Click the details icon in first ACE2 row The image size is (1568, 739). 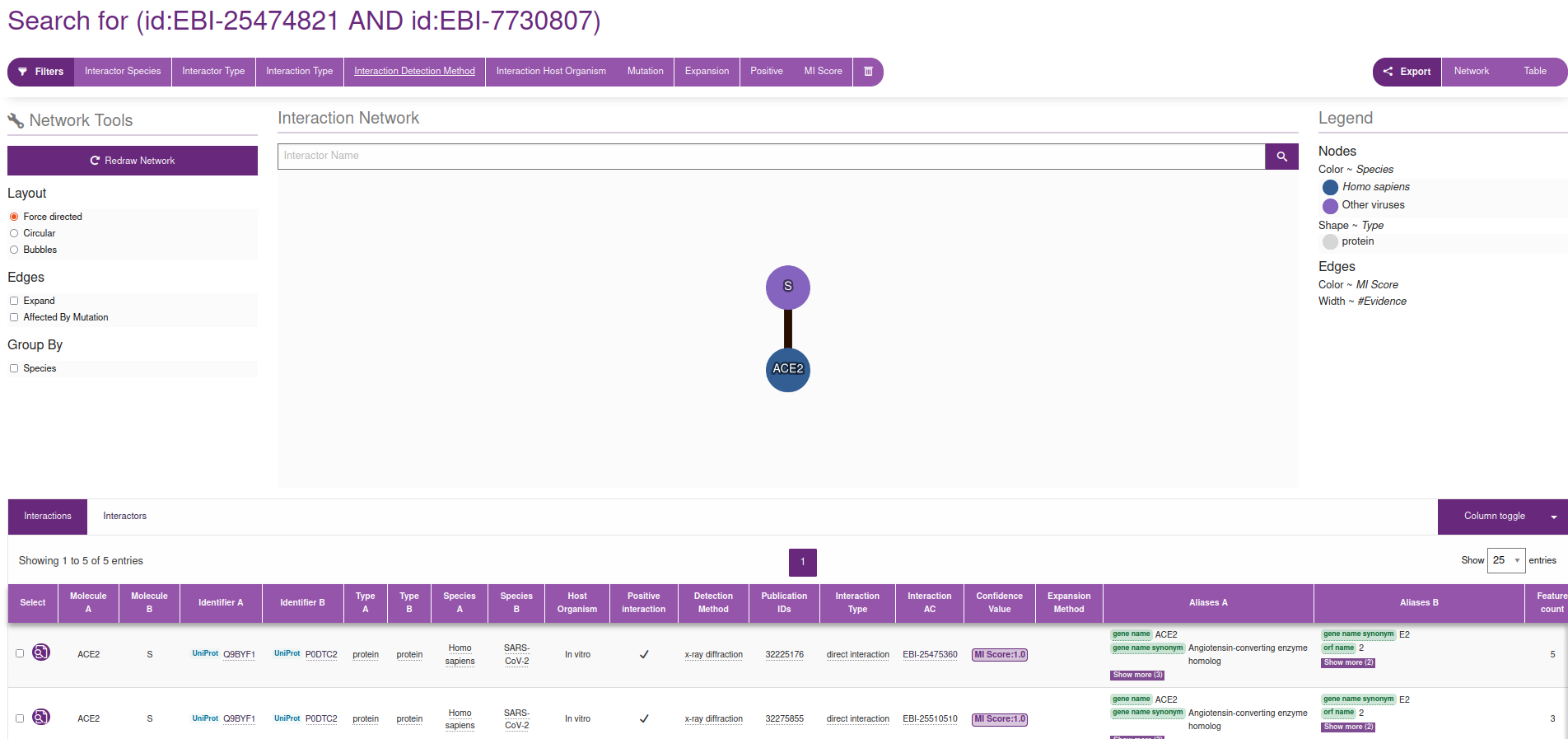(41, 652)
